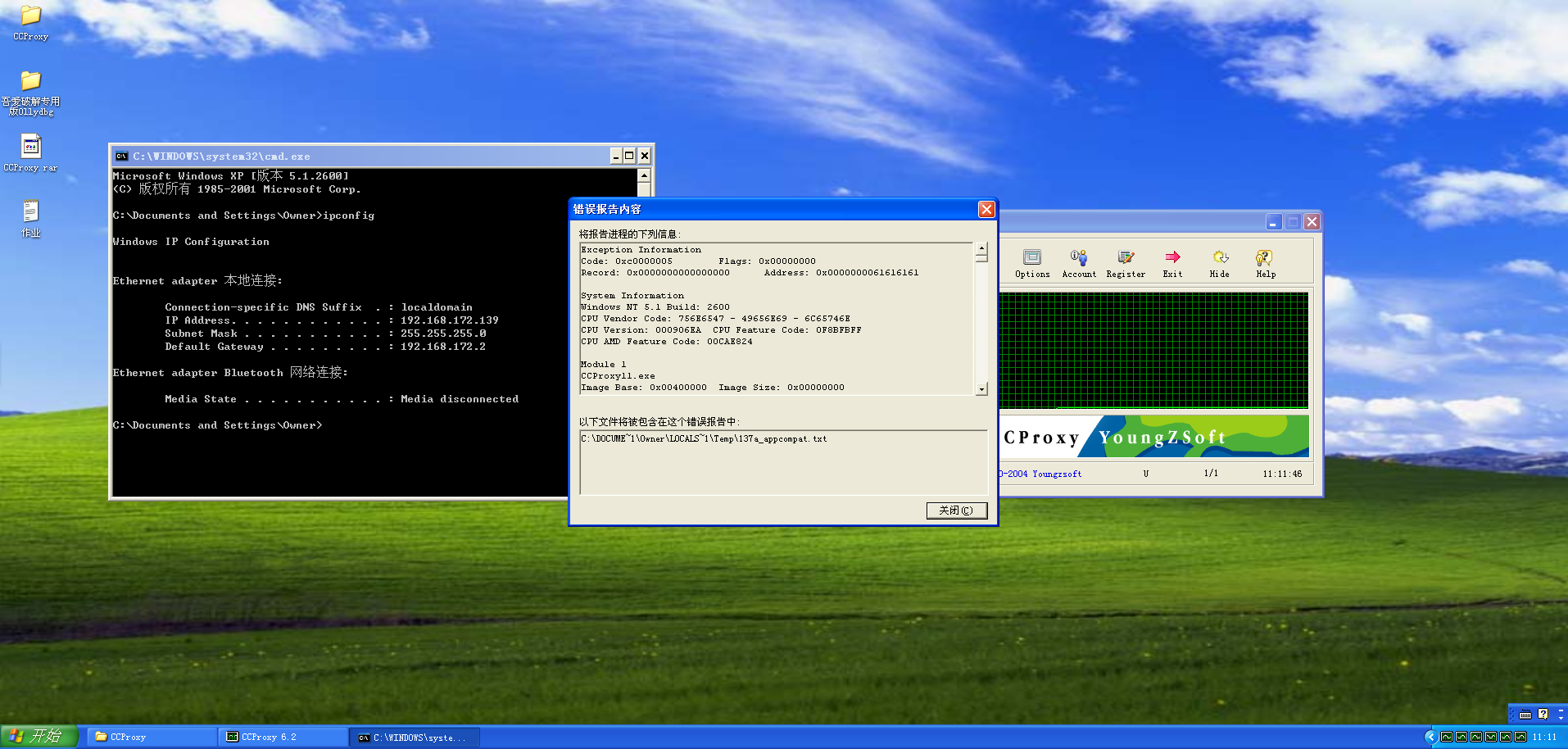Click the 'localdomain' DNS suffix value
Image resolution: width=1568 pixels, height=749 pixels.
[437, 307]
